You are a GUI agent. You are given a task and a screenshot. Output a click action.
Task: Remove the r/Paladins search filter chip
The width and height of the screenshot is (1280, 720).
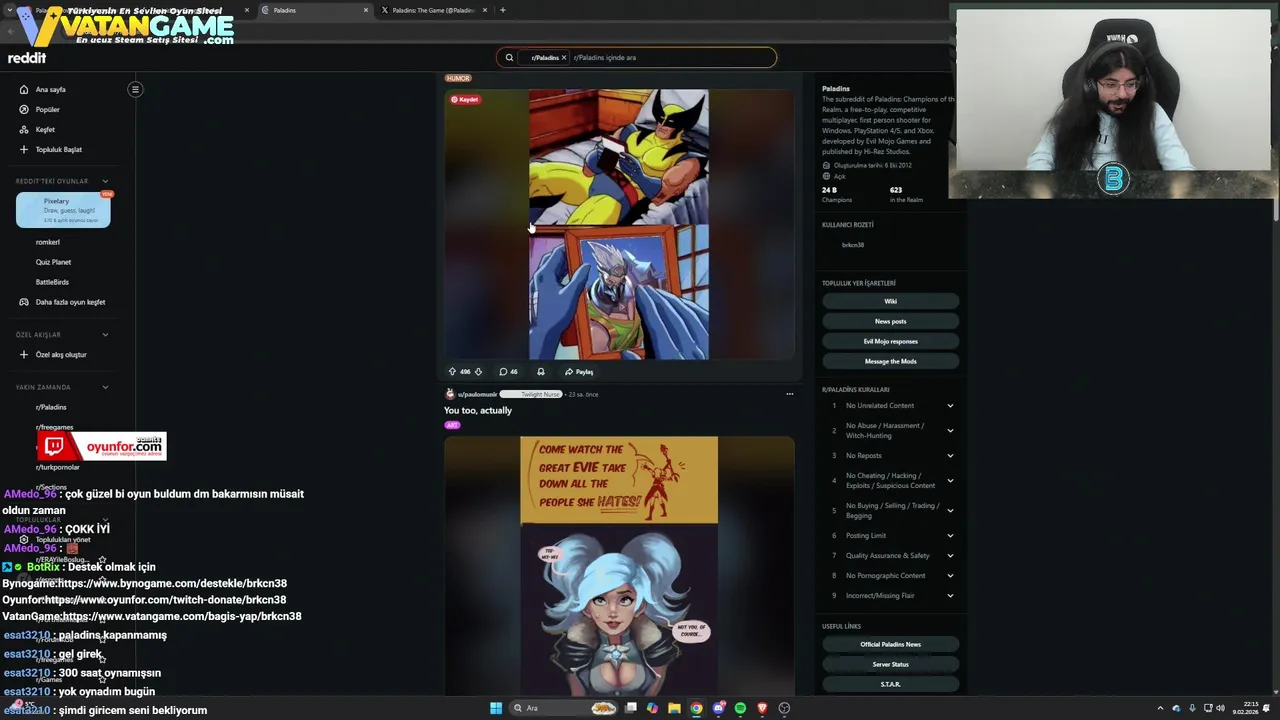pos(564,57)
